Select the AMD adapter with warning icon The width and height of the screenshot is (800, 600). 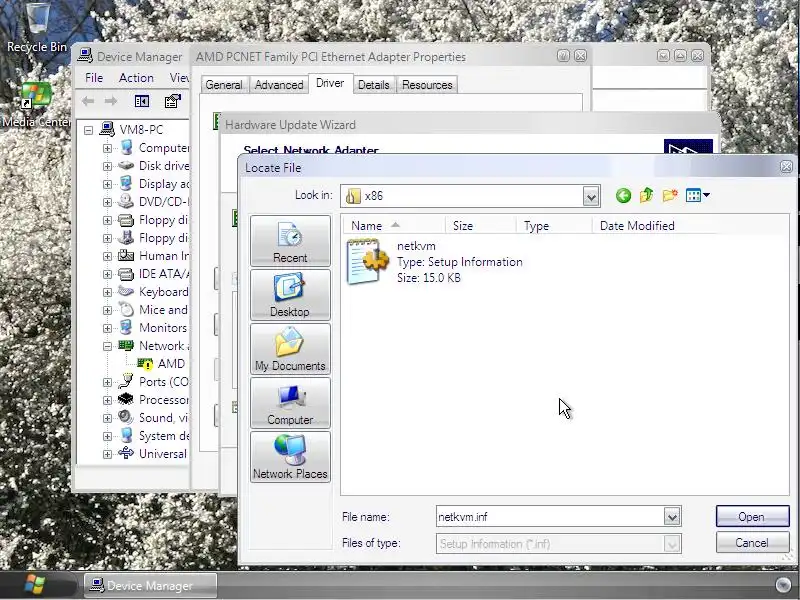[x=145, y=363]
